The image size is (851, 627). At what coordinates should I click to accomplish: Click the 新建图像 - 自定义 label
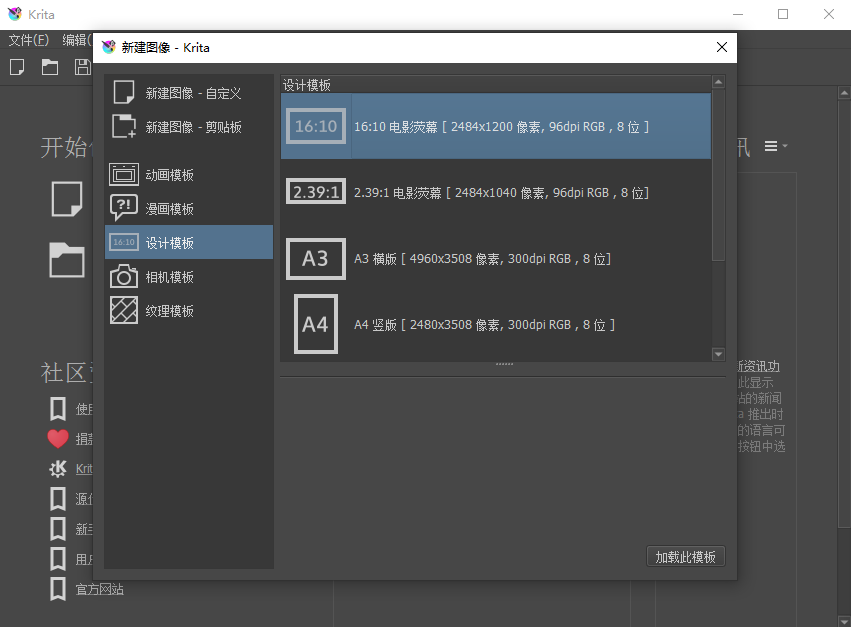[x=193, y=93]
